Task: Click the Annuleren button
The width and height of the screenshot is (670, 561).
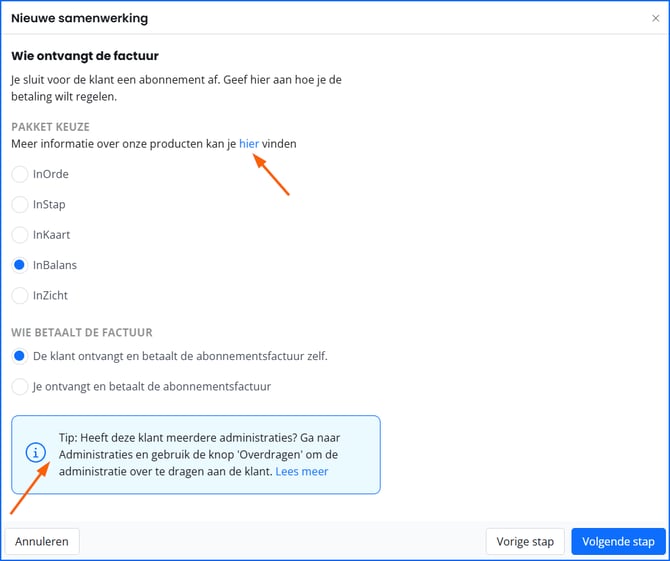Action: pyautogui.click(x=42, y=541)
